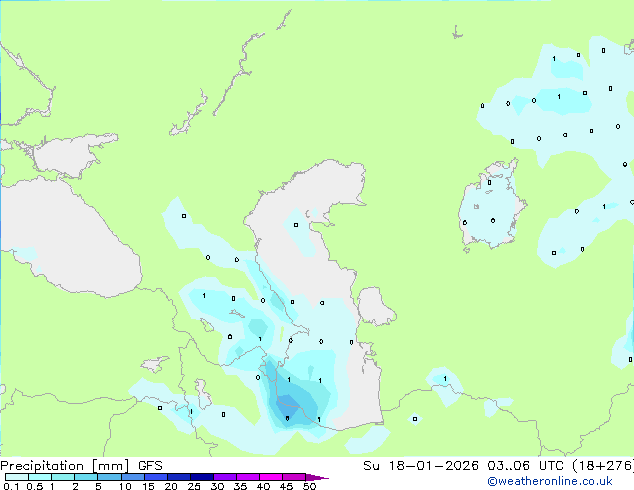Click the '45' legend scale label
Image resolution: width=634 pixels, height=490 pixels.
(286, 486)
